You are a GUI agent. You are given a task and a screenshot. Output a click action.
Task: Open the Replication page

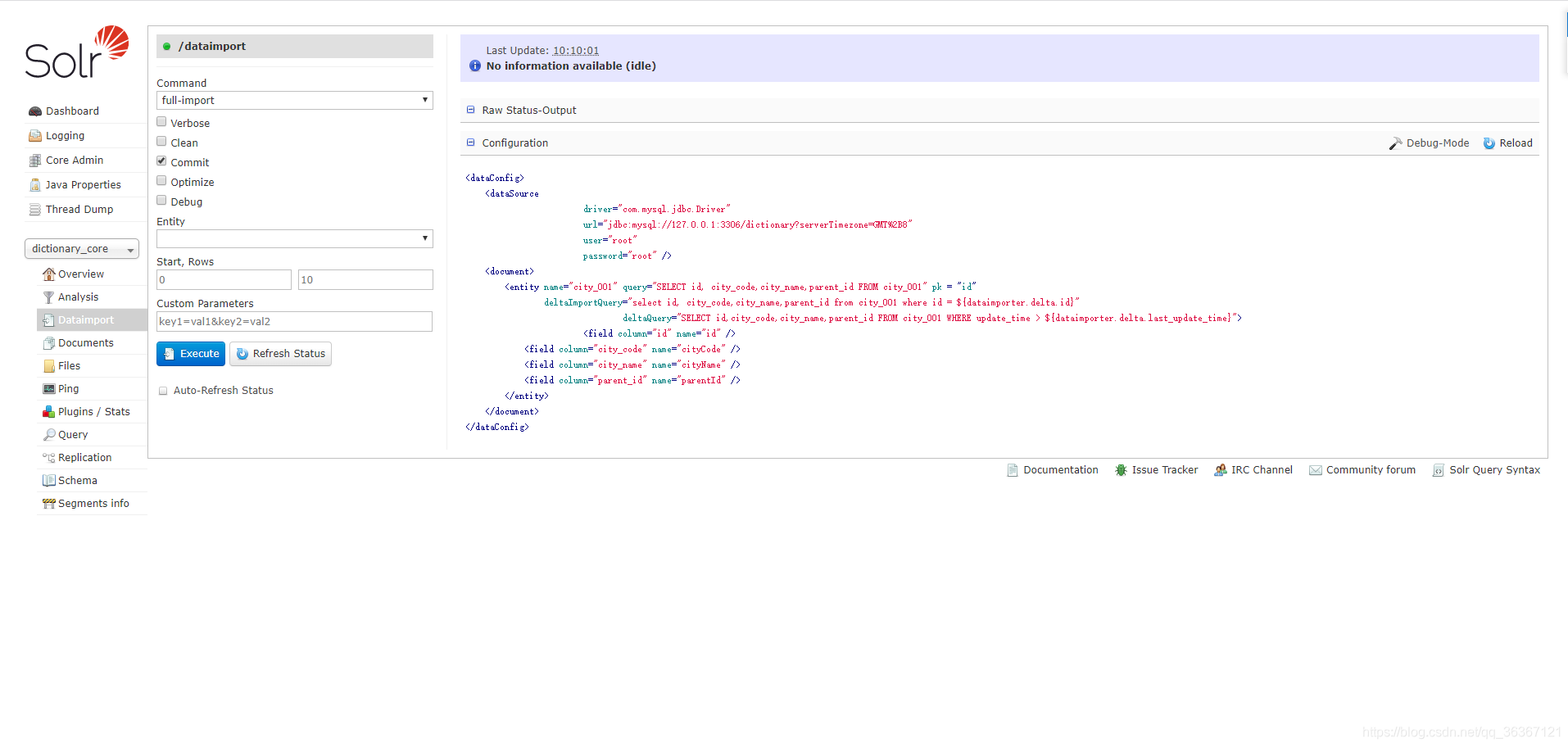pos(85,458)
